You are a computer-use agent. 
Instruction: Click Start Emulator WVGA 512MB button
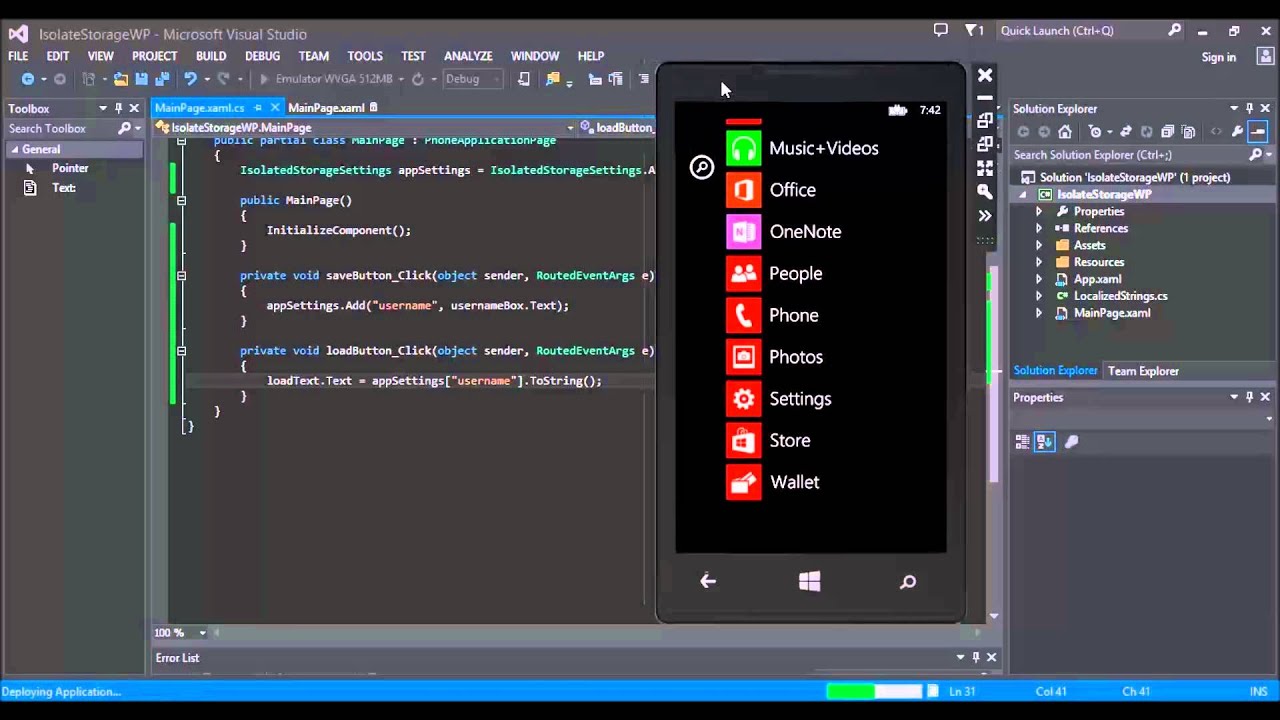coord(325,79)
